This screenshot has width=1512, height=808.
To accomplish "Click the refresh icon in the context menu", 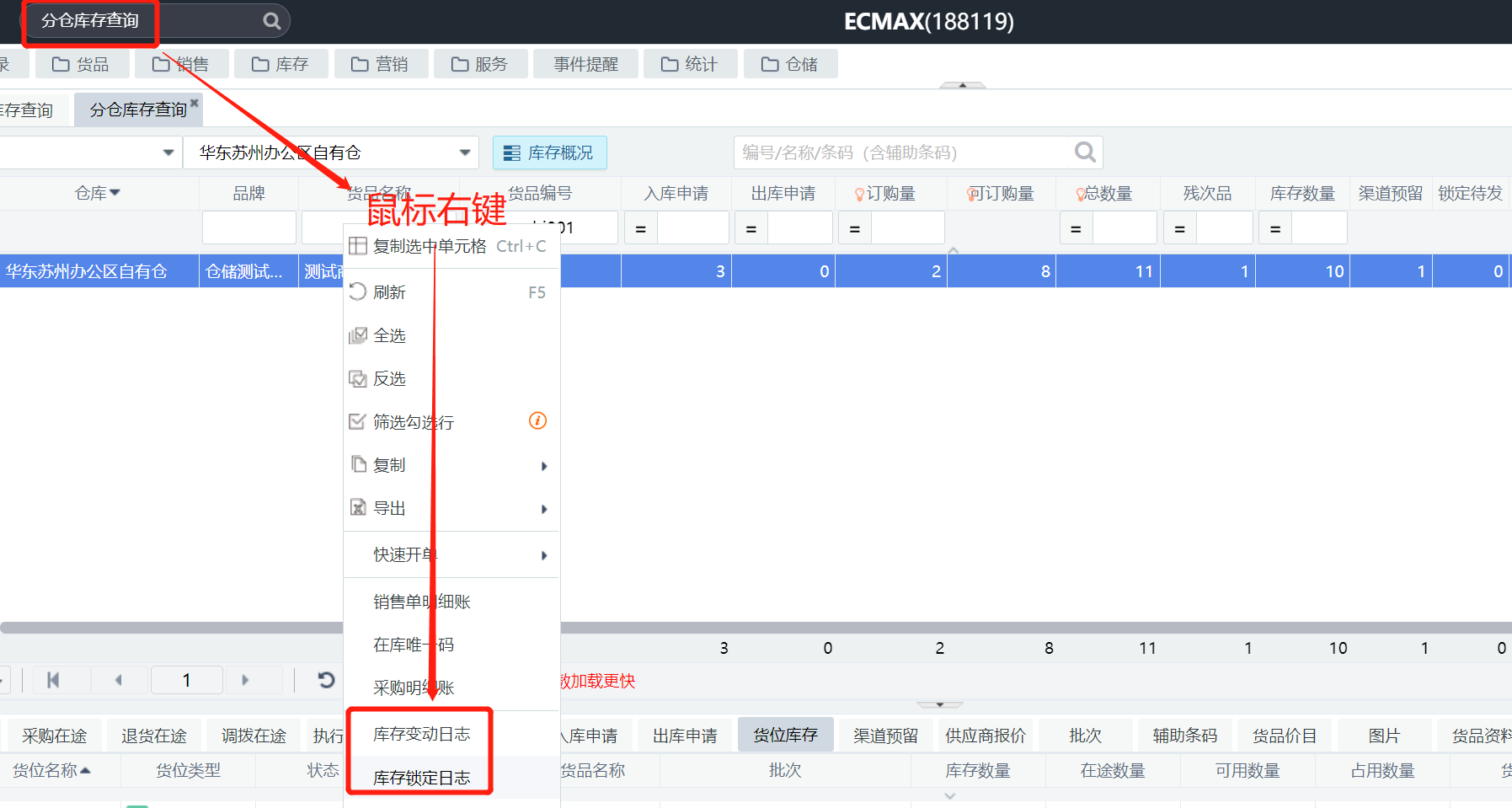I will coord(357,292).
